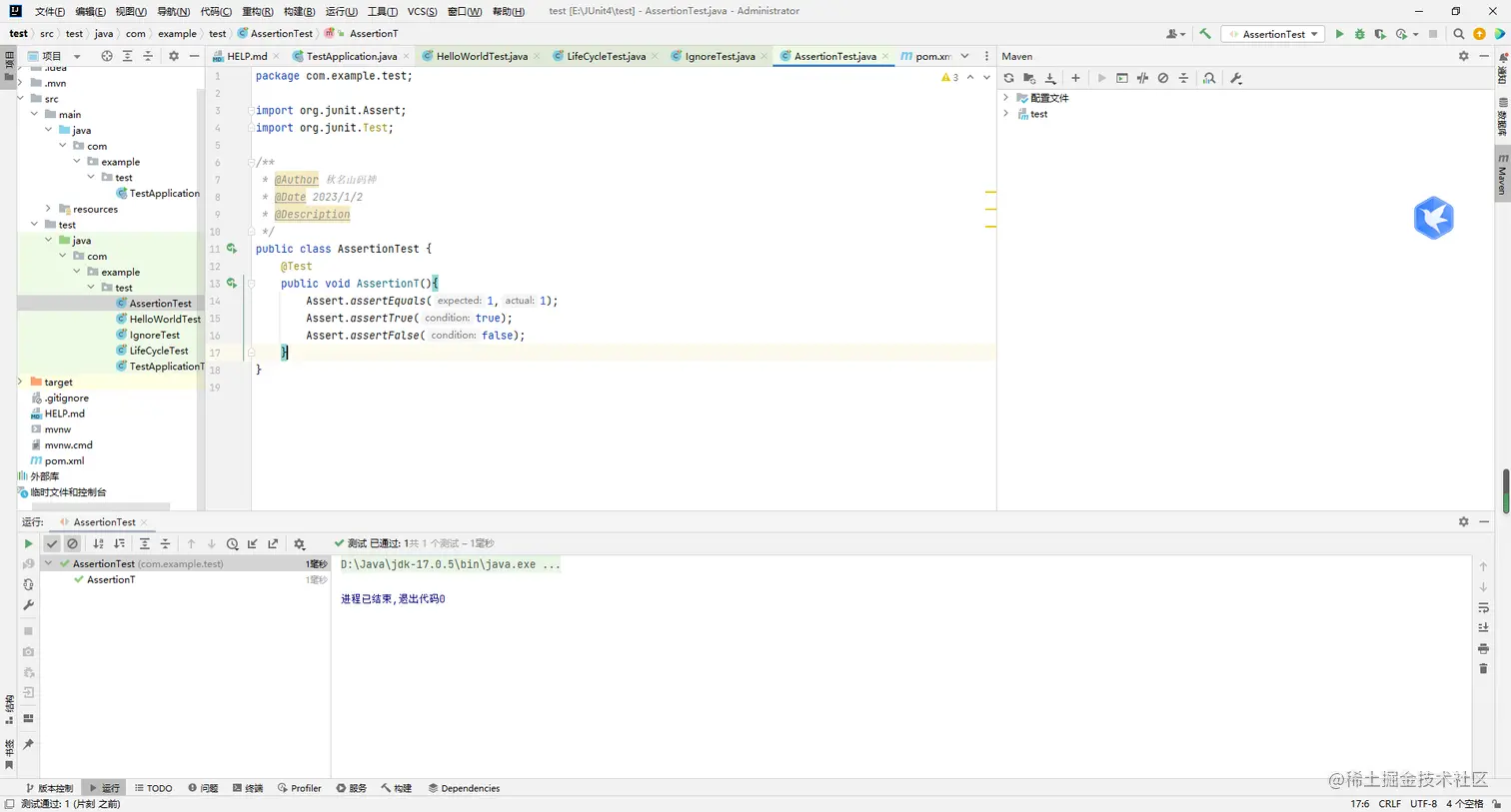This screenshot has height=812, width=1511.
Task: Rerun tests in the Run panel
Action: [x=28, y=543]
